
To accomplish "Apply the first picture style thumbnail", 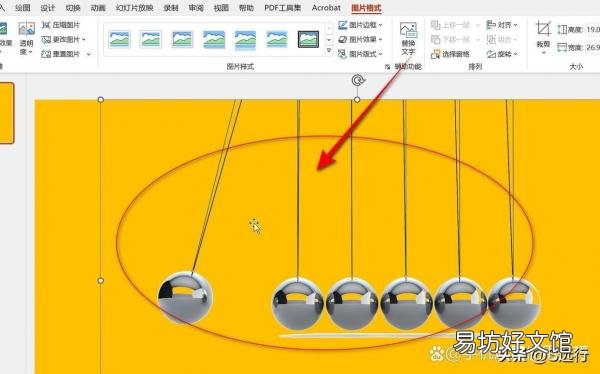I will point(119,39).
